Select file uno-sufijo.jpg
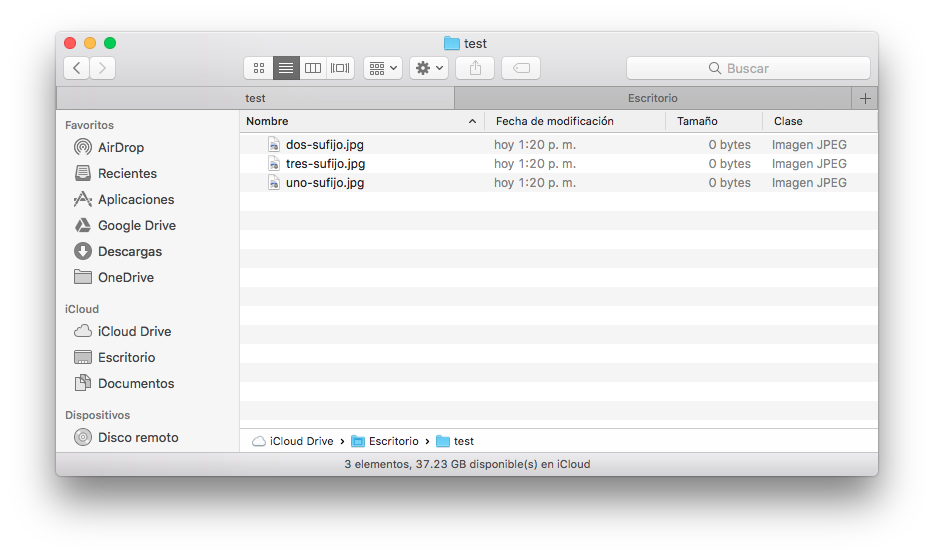Image resolution: width=934 pixels, height=556 pixels. [x=325, y=182]
